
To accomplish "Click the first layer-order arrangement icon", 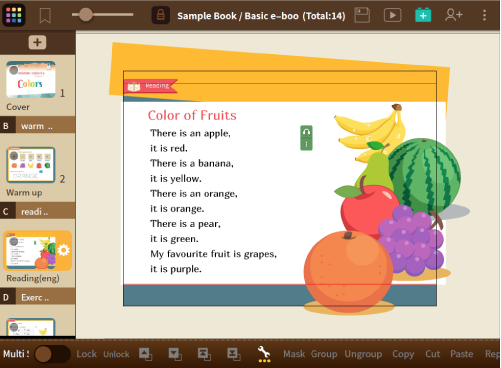I will point(146,354).
